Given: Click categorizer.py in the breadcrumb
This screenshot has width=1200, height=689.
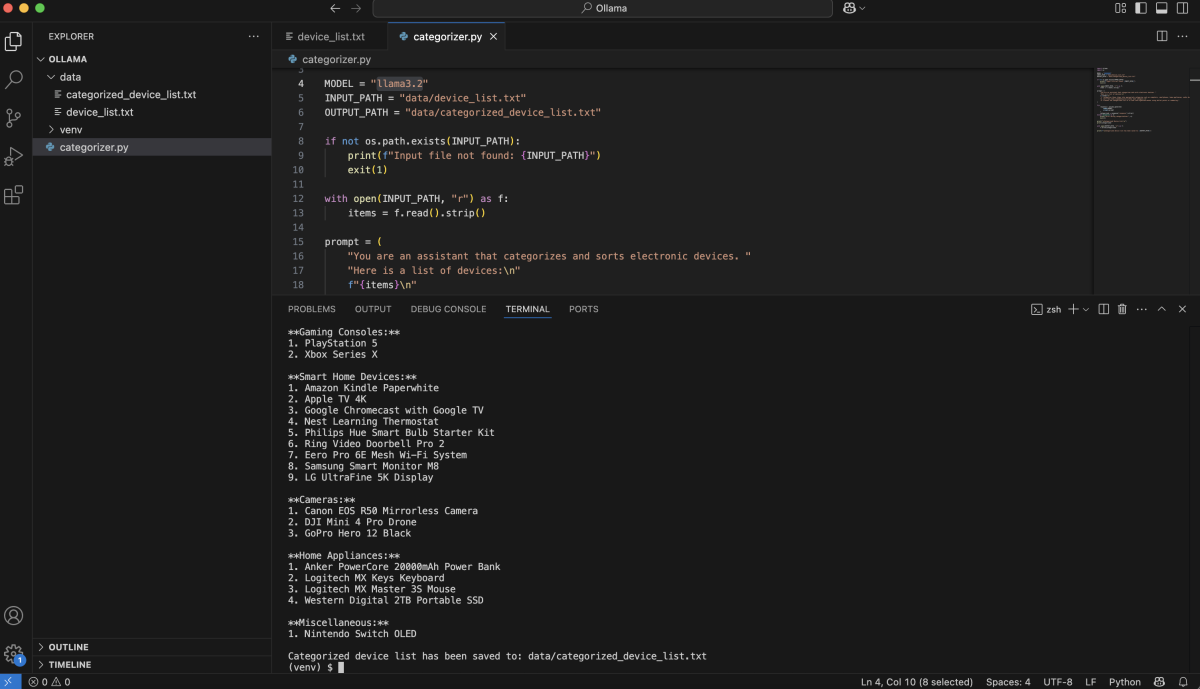Looking at the screenshot, I should (336, 59).
